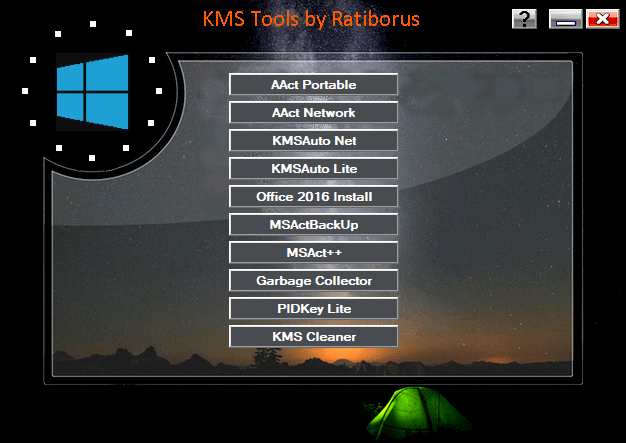Launch AAct Portable

point(313,85)
